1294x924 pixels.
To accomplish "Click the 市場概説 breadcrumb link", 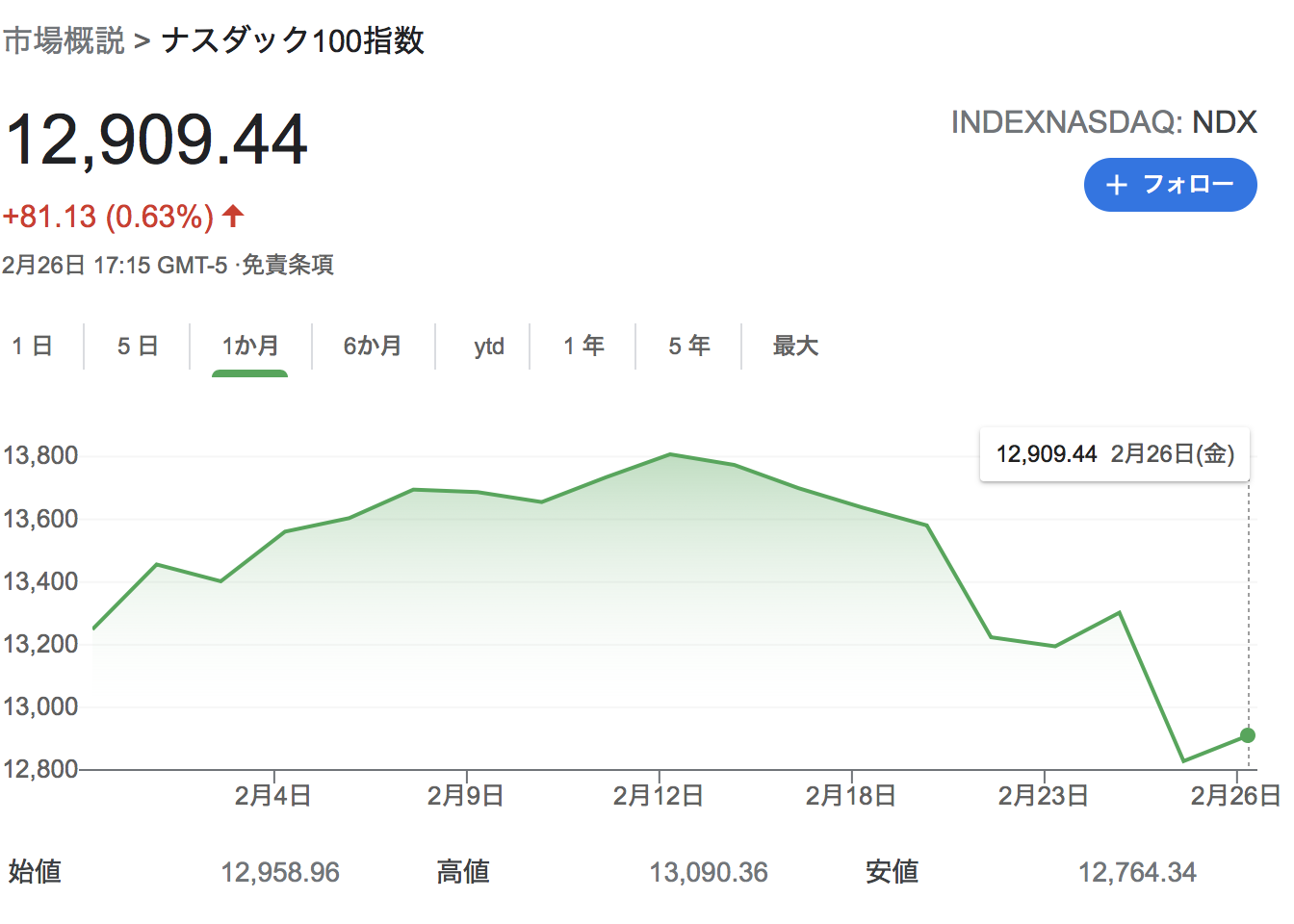I will click(x=64, y=40).
